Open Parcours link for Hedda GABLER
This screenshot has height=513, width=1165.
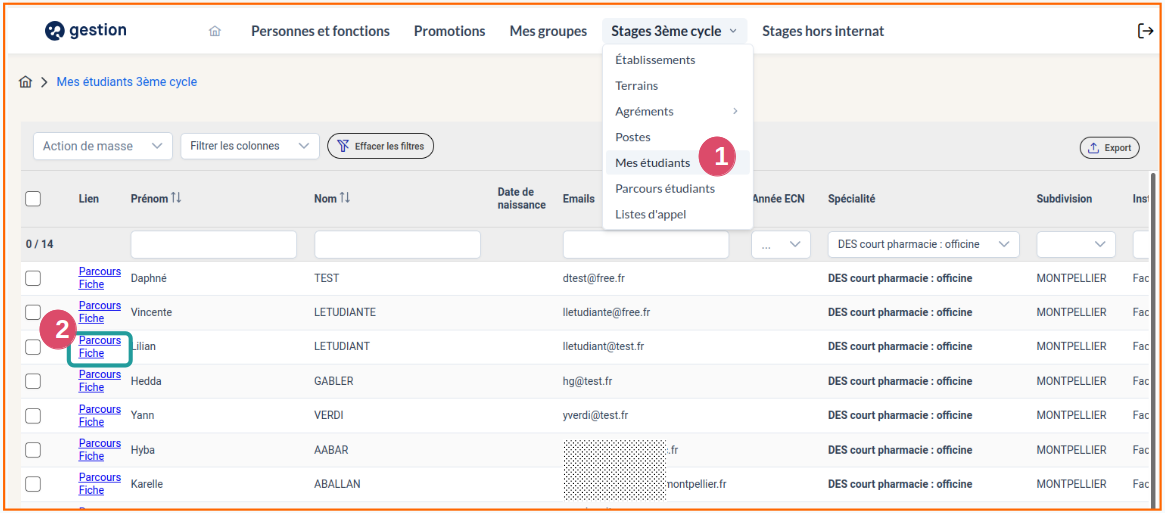(x=100, y=374)
